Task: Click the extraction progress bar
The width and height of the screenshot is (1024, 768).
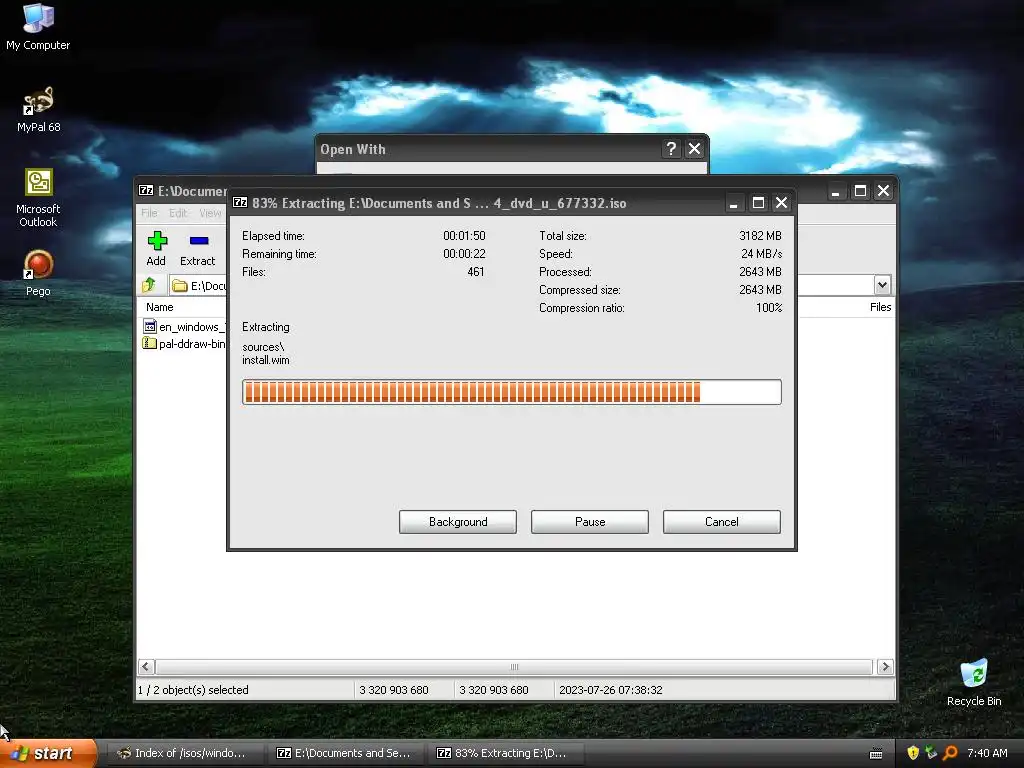Action: coord(511,392)
